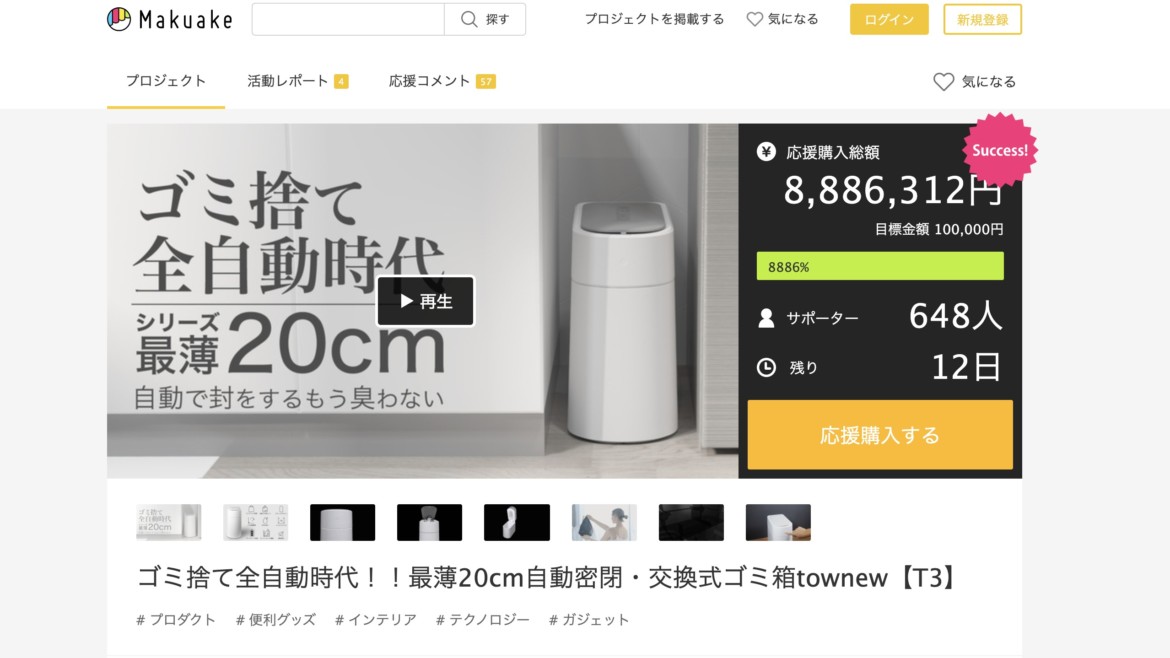
Task: Click the 8,886,312円 total amount
Action: tap(892, 191)
